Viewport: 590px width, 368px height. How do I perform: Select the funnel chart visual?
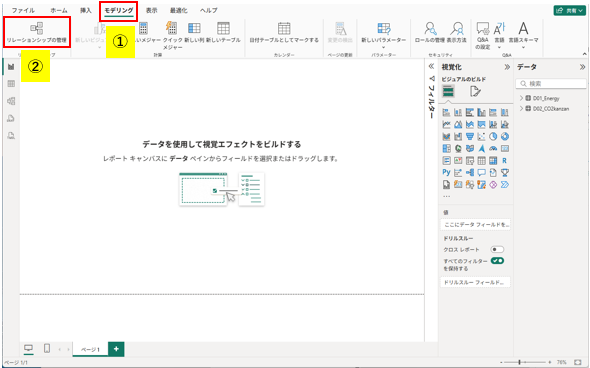click(470, 136)
